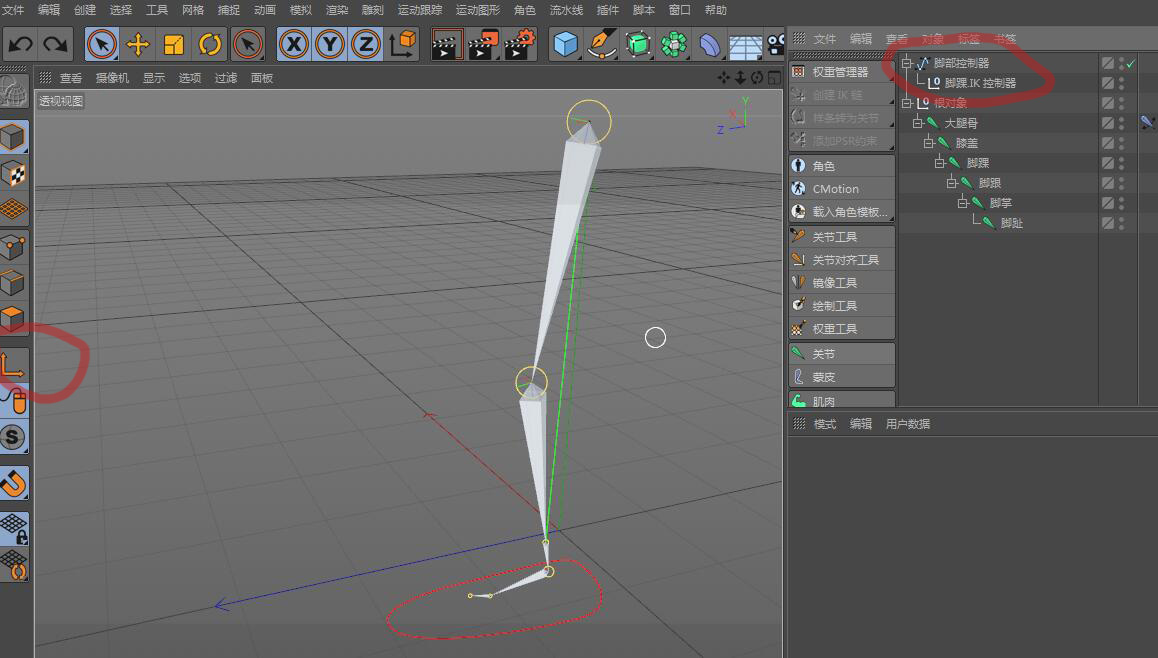
Task: Activate the Rotate tool
Action: click(210, 44)
